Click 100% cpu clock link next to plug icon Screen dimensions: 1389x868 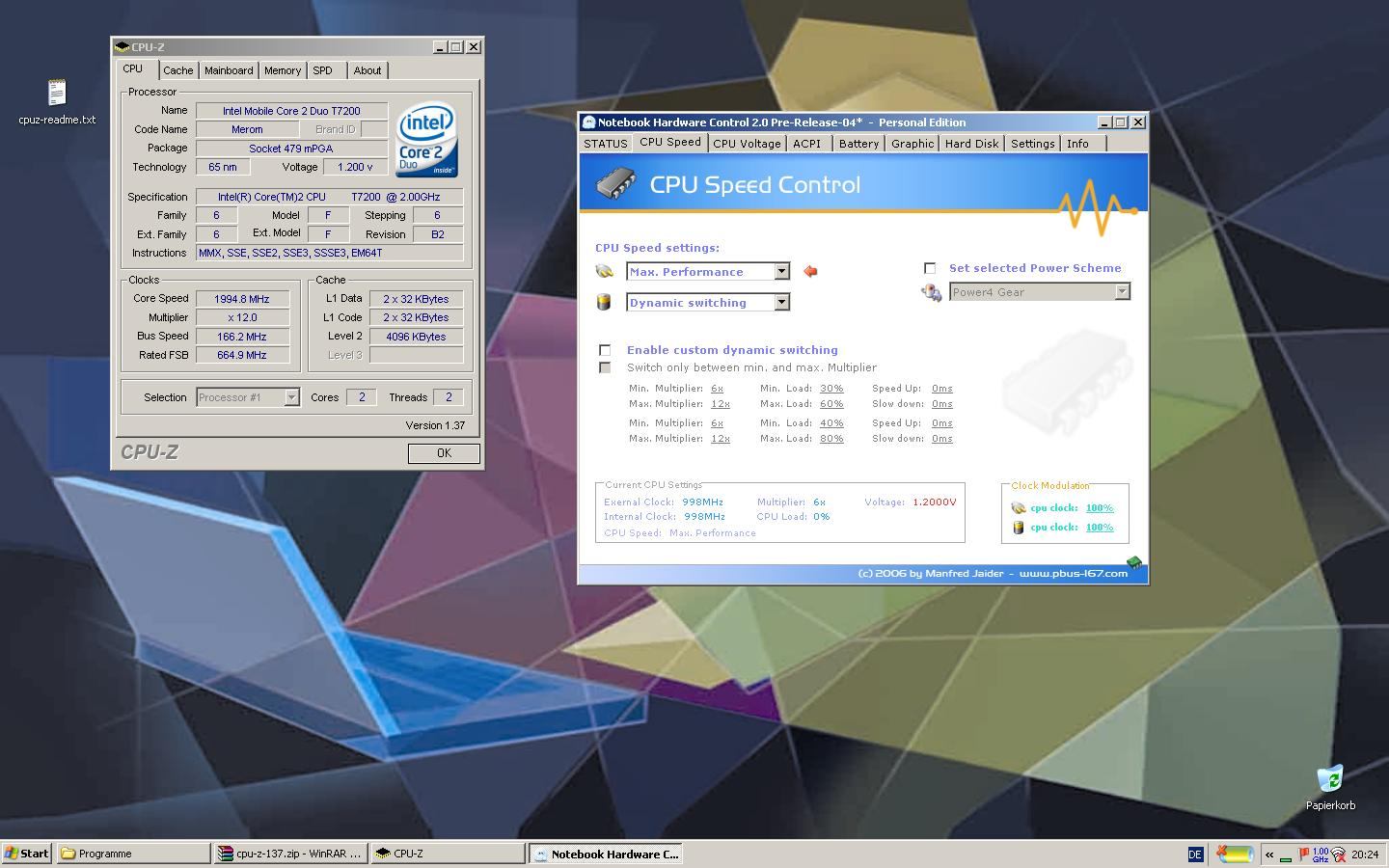[x=1100, y=508]
